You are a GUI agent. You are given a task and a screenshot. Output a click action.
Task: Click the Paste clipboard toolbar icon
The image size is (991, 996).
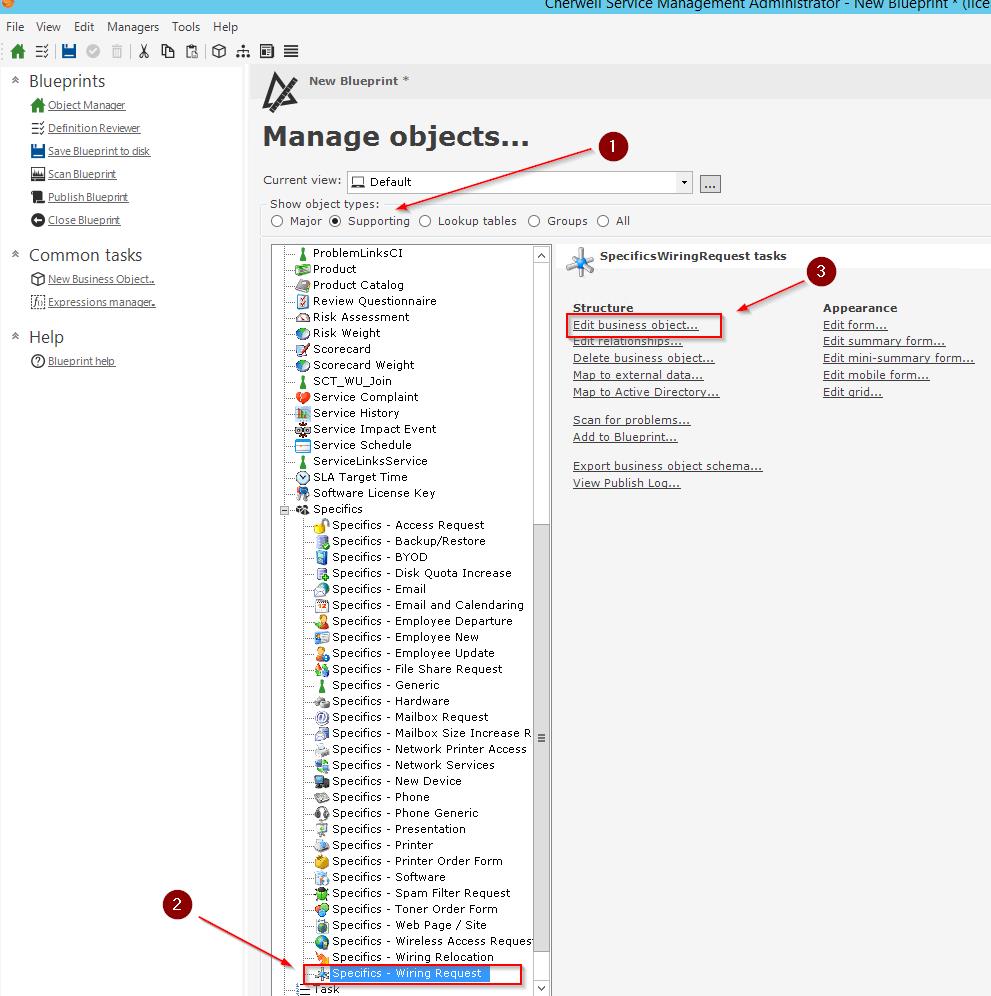tap(192, 52)
